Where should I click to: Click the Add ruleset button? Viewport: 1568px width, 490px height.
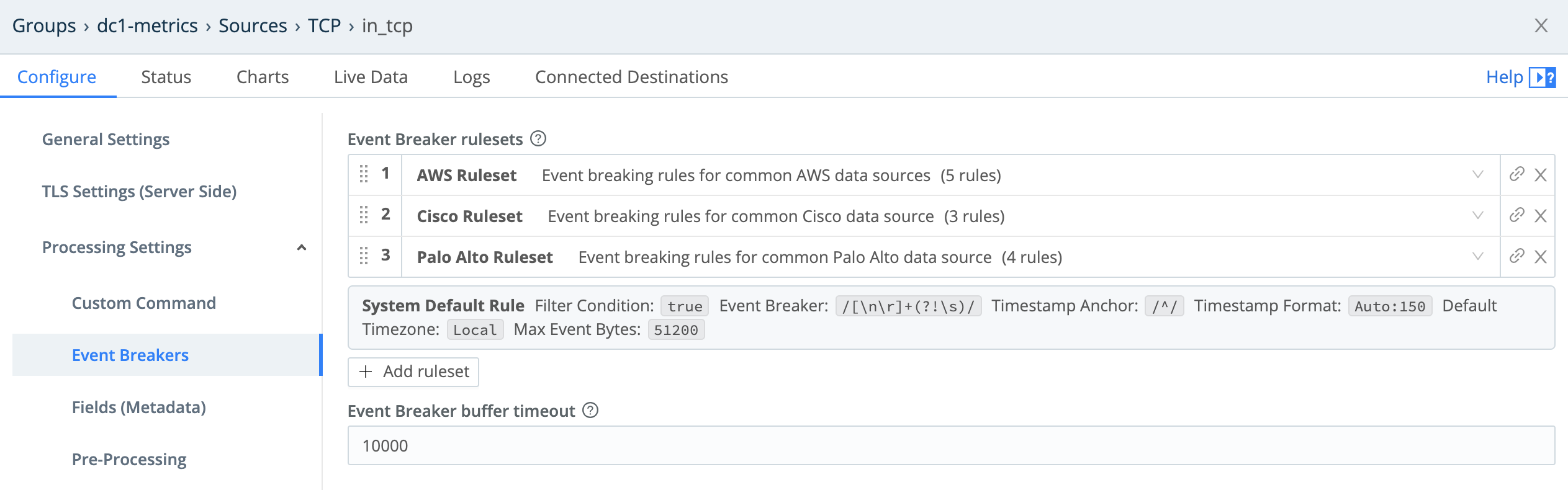(x=413, y=372)
